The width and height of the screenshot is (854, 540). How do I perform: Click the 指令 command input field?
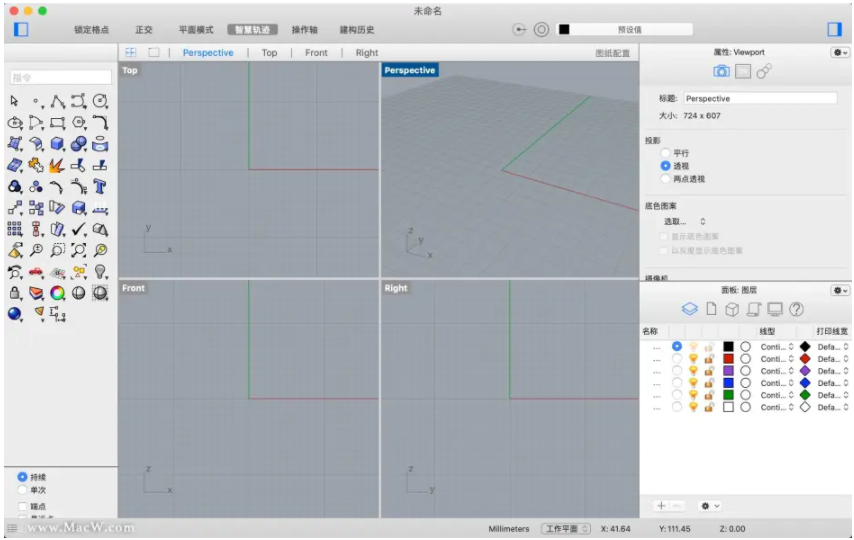tap(60, 77)
